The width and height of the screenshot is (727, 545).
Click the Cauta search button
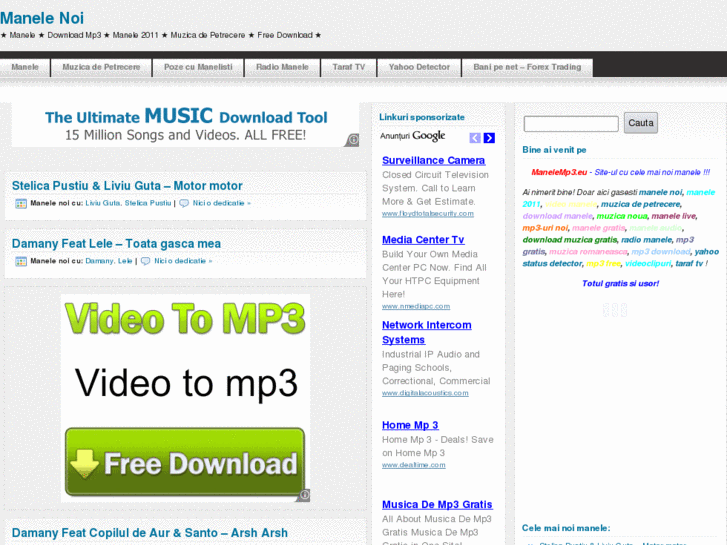[641, 123]
